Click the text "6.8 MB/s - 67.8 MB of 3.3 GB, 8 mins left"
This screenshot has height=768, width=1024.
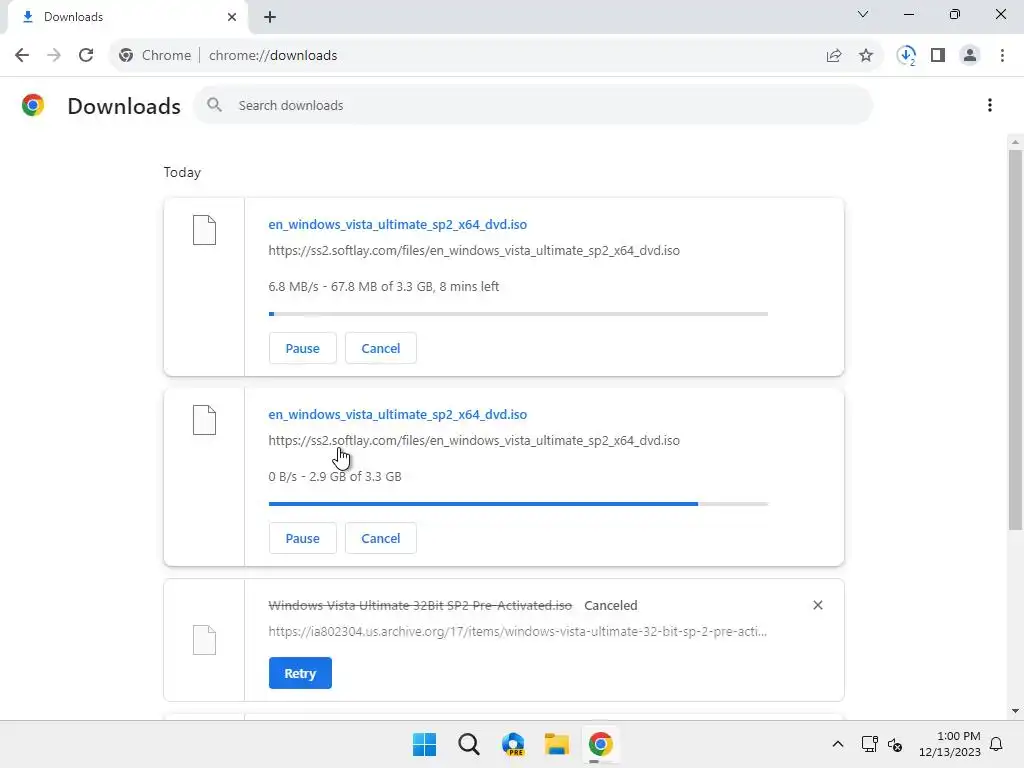383,287
